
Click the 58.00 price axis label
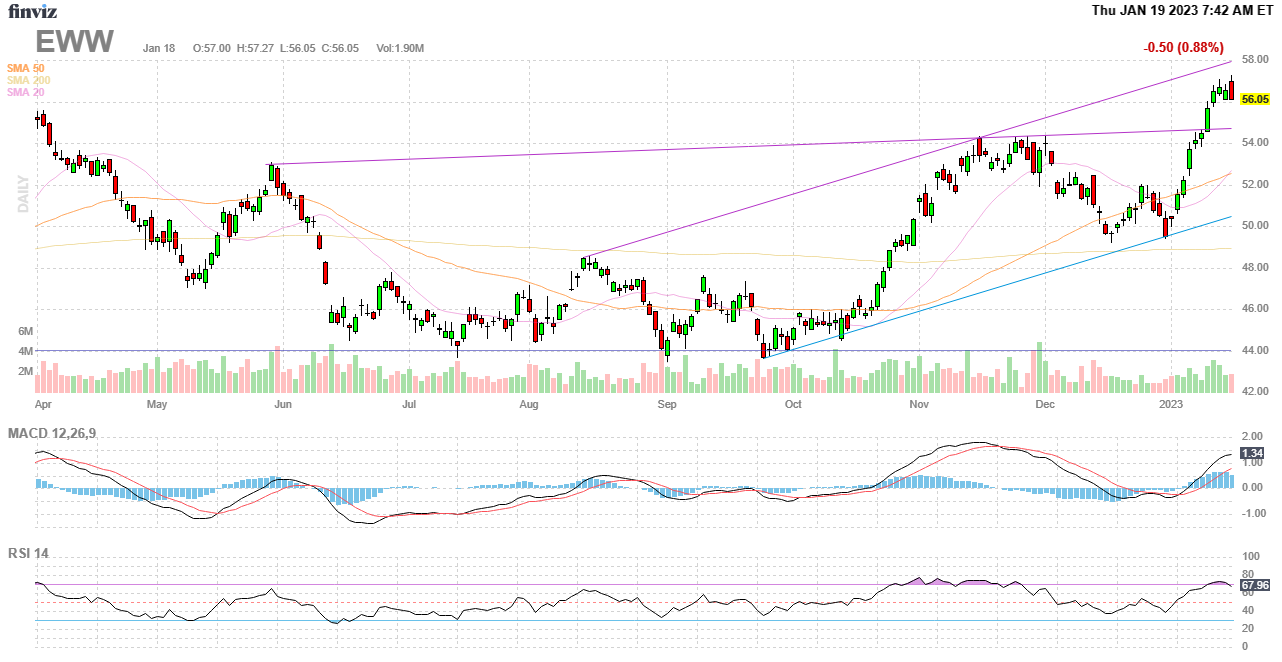pyautogui.click(x=1254, y=61)
